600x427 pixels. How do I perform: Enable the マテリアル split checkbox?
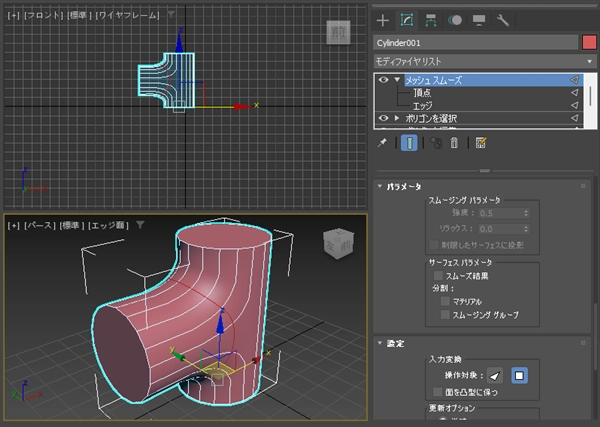coord(445,301)
